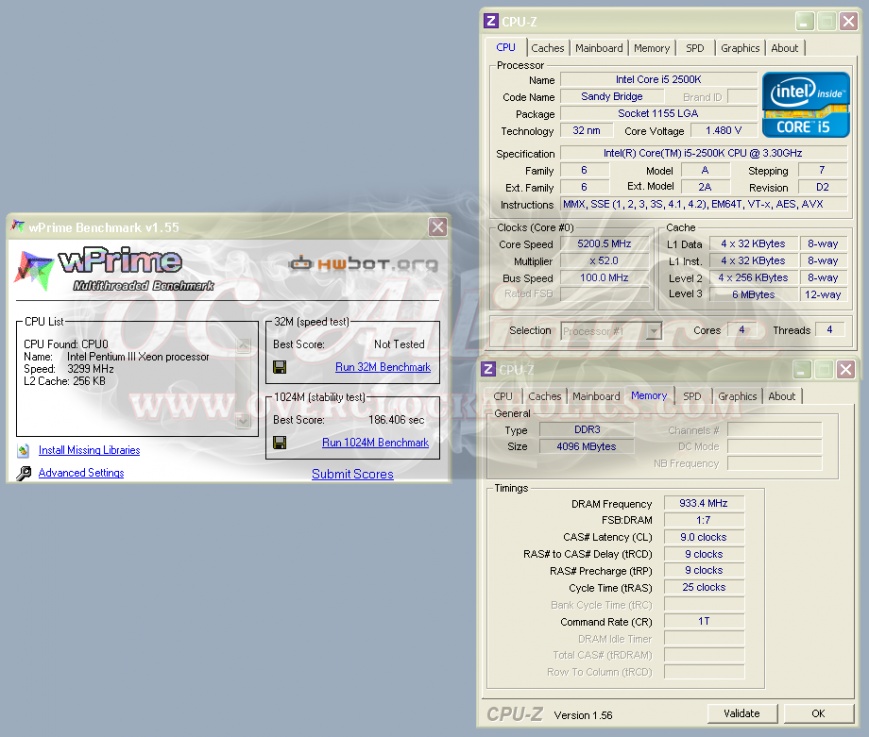Click the Submit Scores link
The width and height of the screenshot is (869, 737).
(x=352, y=474)
